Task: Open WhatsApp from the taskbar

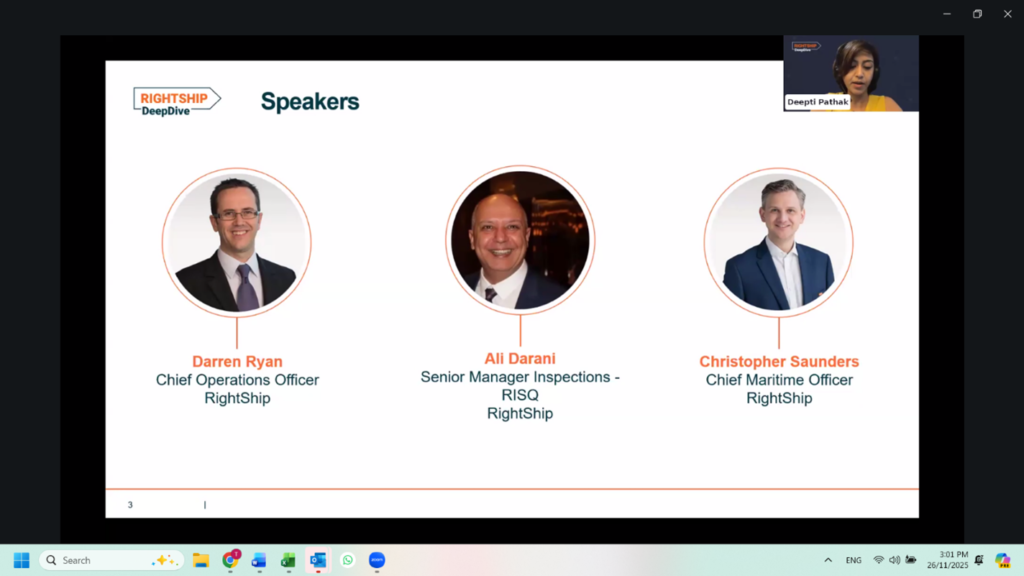Action: pos(347,560)
